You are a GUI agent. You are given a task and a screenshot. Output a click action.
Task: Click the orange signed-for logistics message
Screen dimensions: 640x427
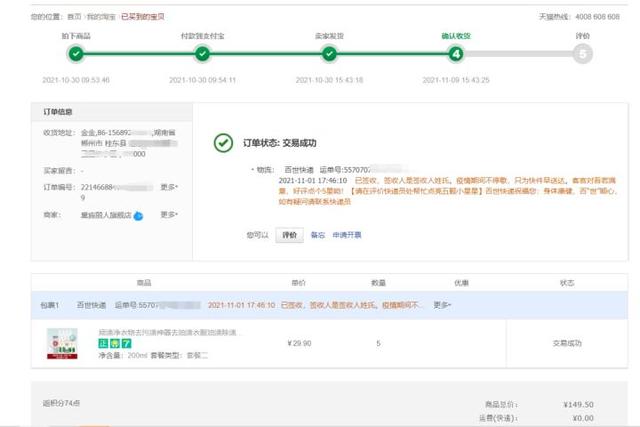click(x=448, y=191)
